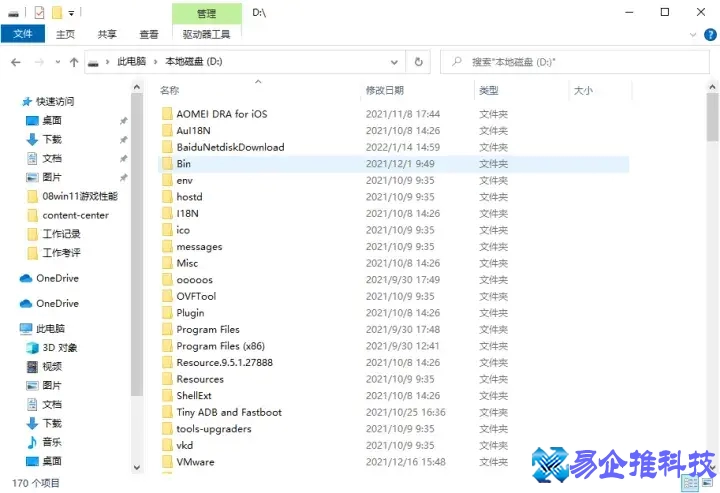Select 此电脑 in the navigation pane
The height and width of the screenshot is (493, 720).
tap(50, 329)
